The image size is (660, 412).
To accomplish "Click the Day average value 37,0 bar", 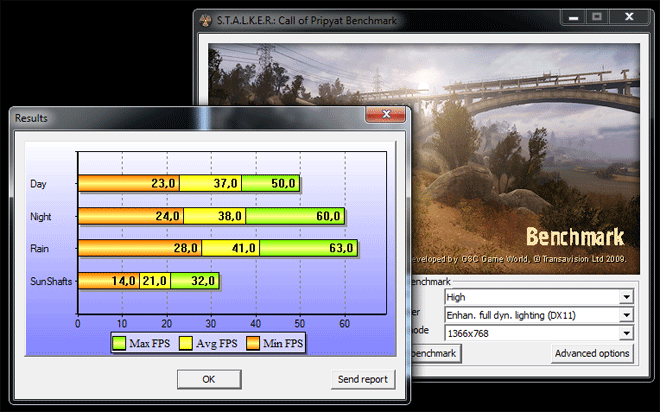I will (210, 183).
